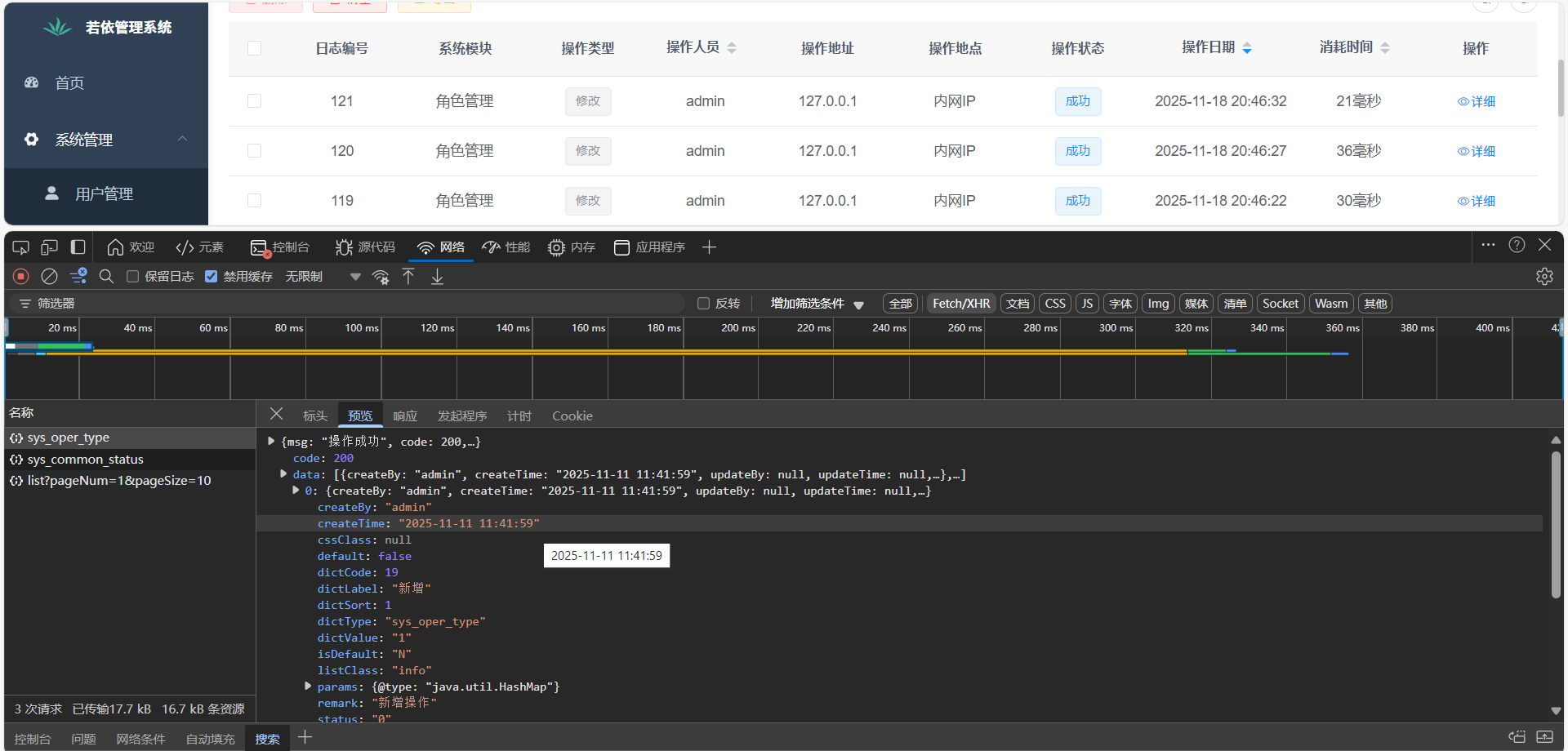Clear the network log
The height and width of the screenshot is (751, 1568).
pos(50,277)
